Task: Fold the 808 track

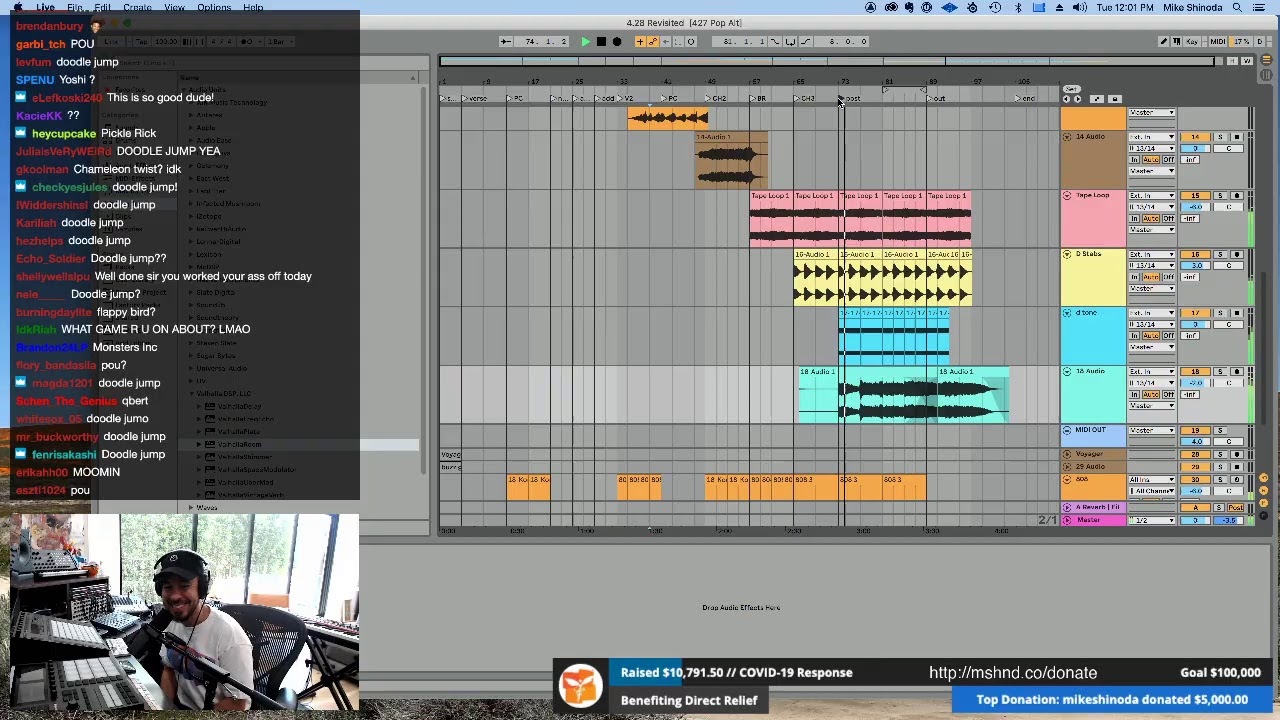Action: (x=1067, y=480)
